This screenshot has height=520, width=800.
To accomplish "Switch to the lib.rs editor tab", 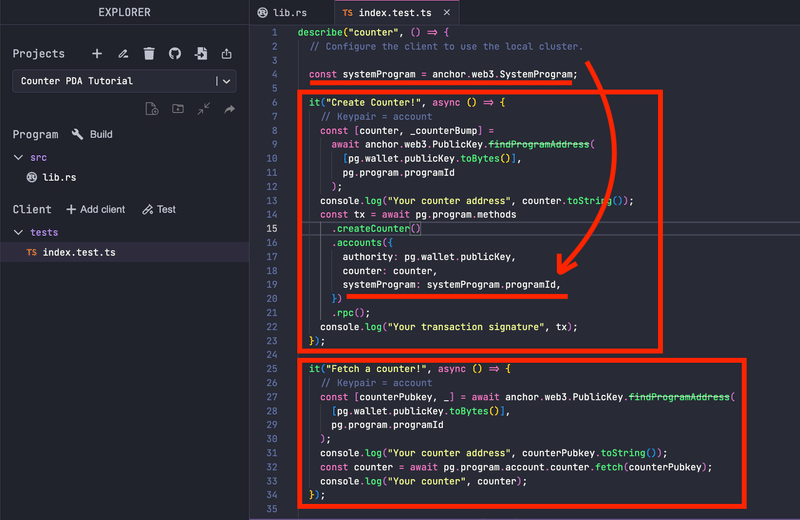I will (283, 12).
